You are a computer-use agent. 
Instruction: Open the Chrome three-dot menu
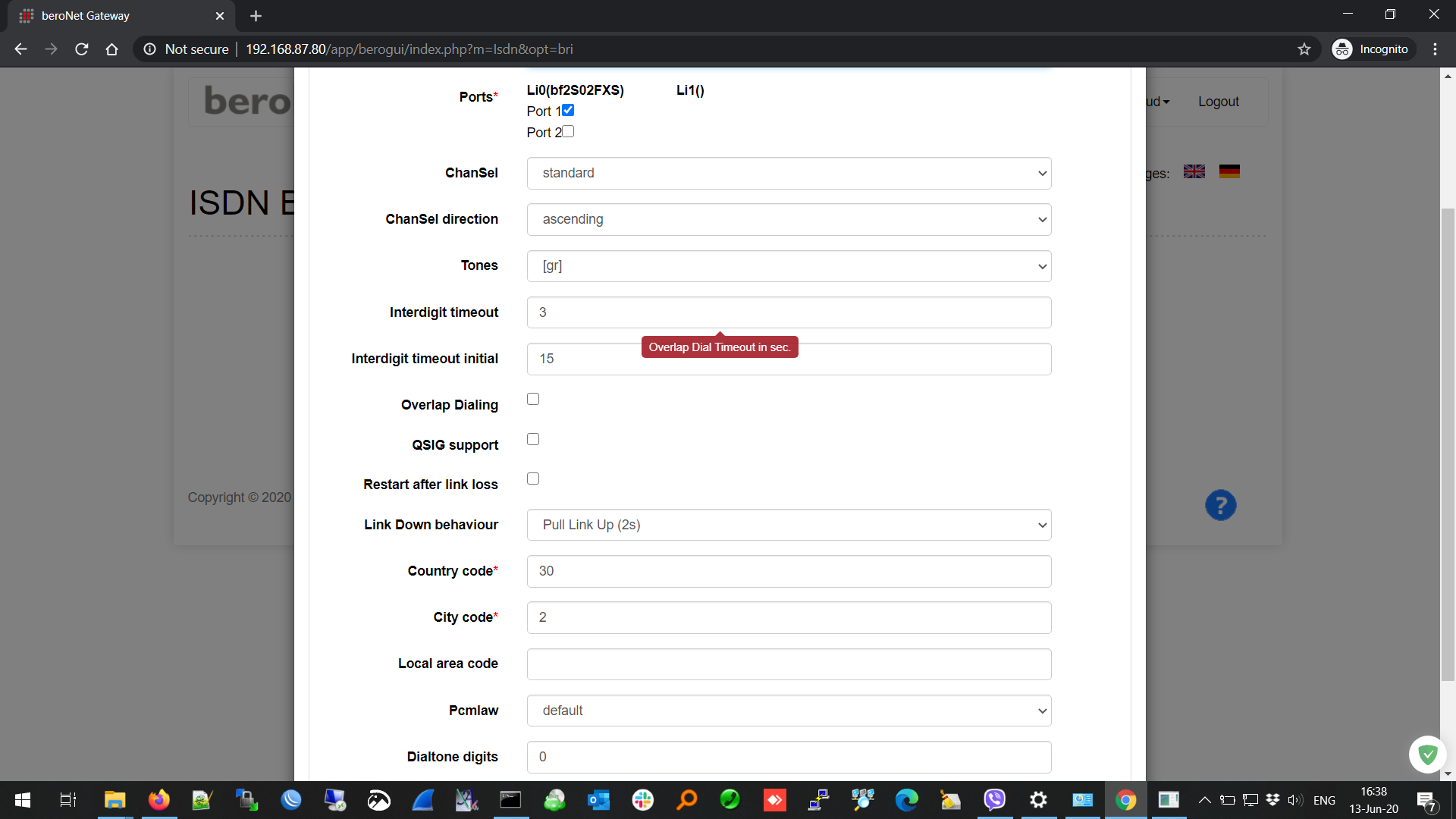tap(1435, 49)
